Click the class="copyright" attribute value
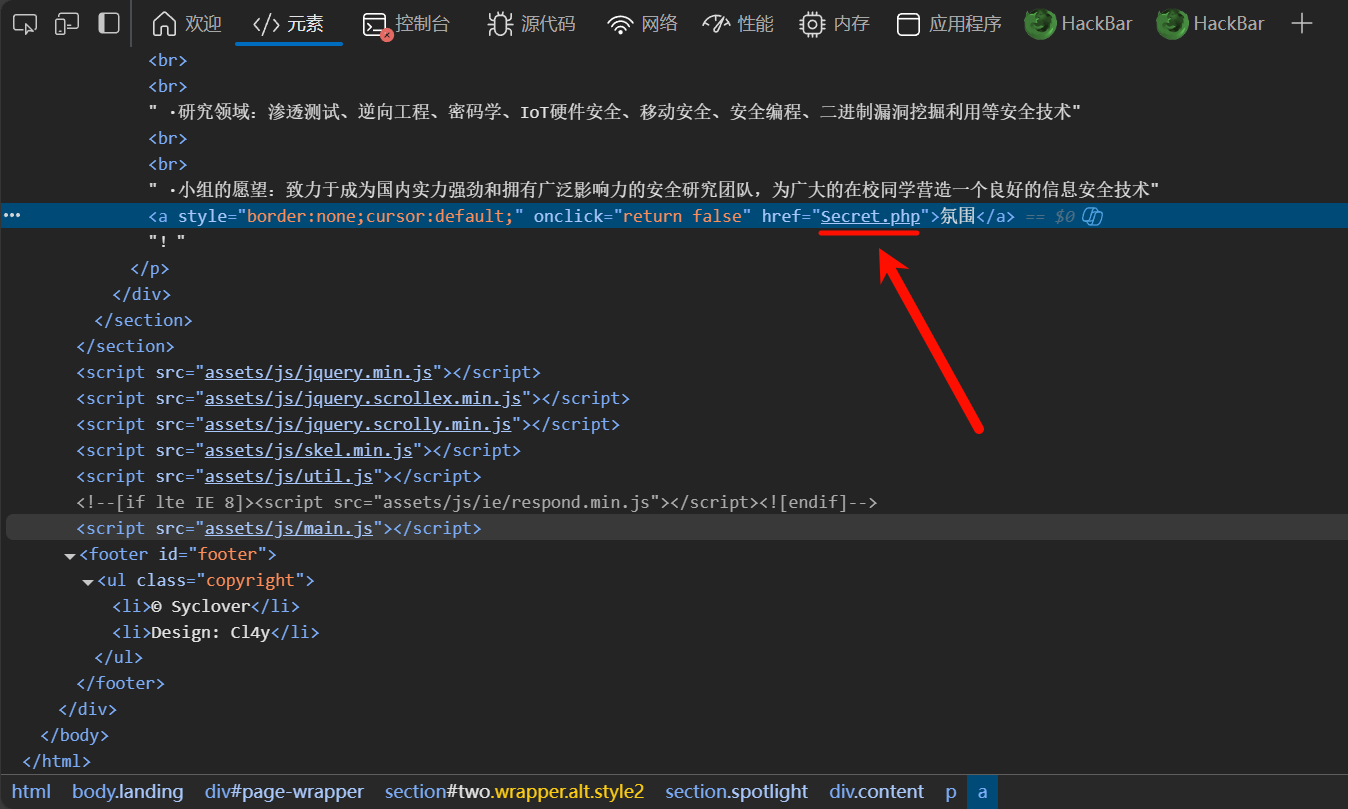 point(250,580)
